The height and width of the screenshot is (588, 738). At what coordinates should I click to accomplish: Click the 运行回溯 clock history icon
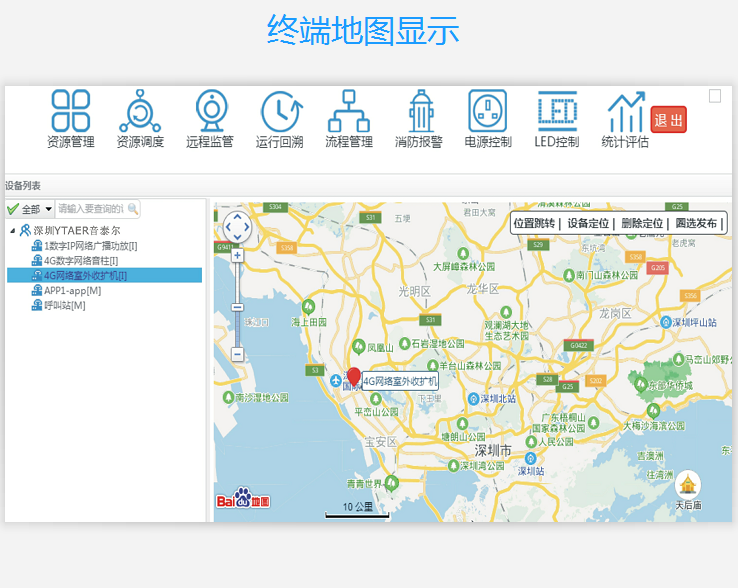point(280,118)
